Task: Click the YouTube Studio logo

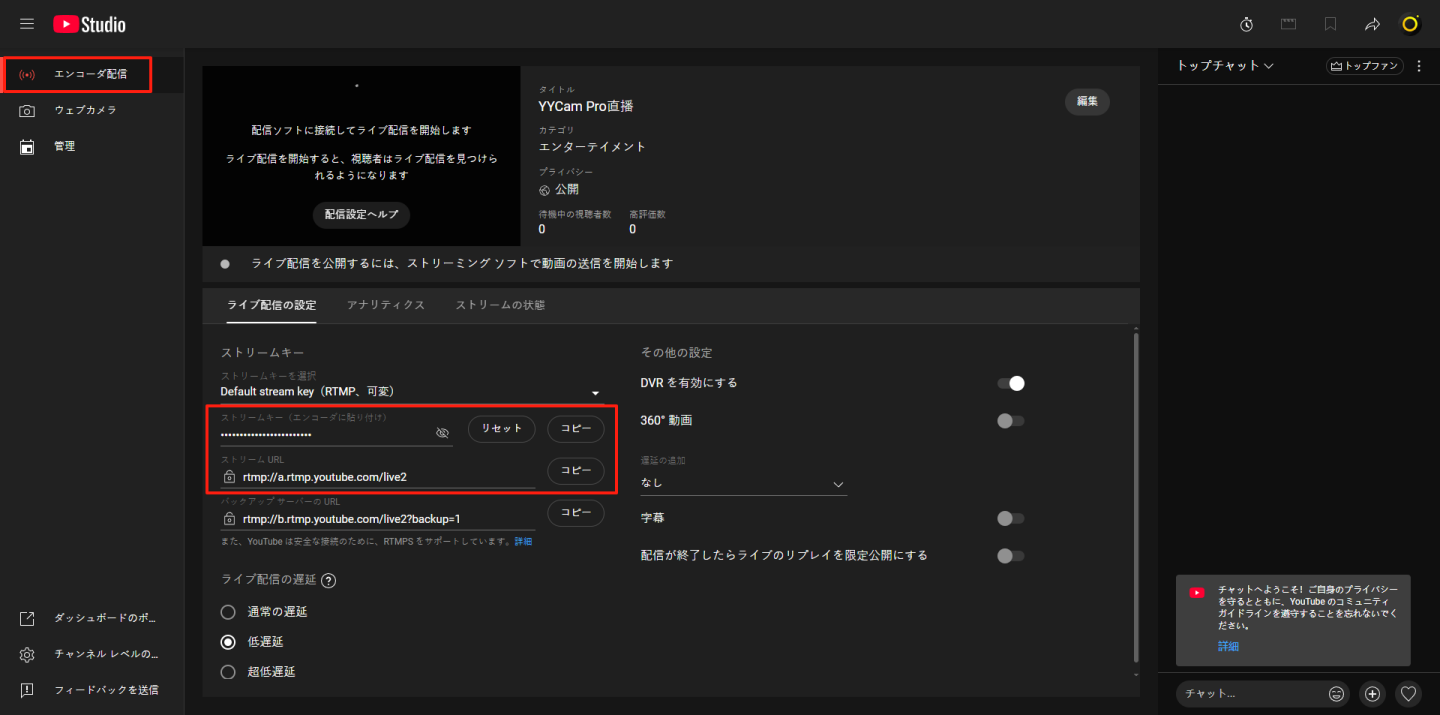Action: tap(90, 24)
